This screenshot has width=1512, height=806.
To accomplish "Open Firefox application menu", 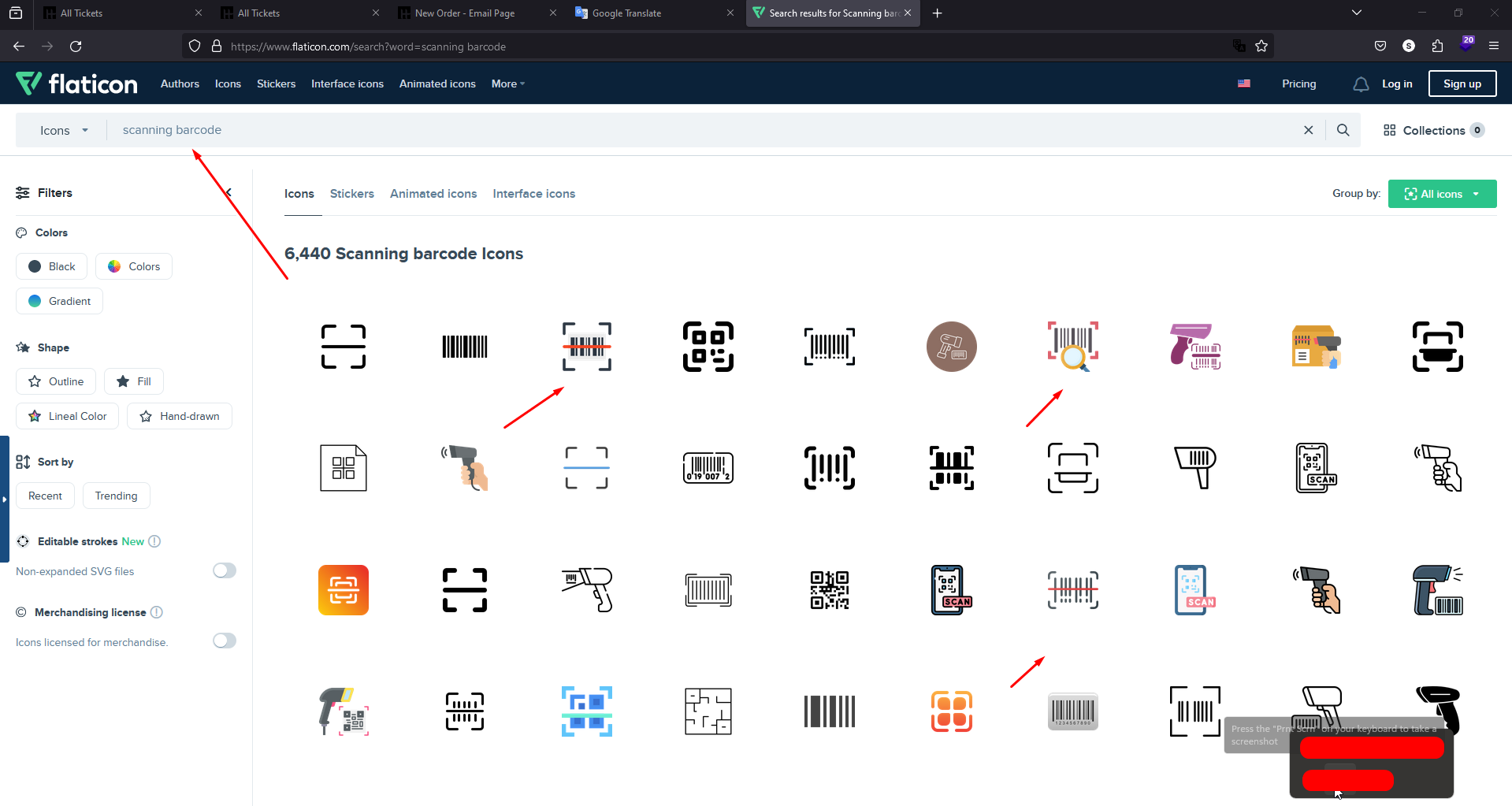I will click(x=1494, y=46).
